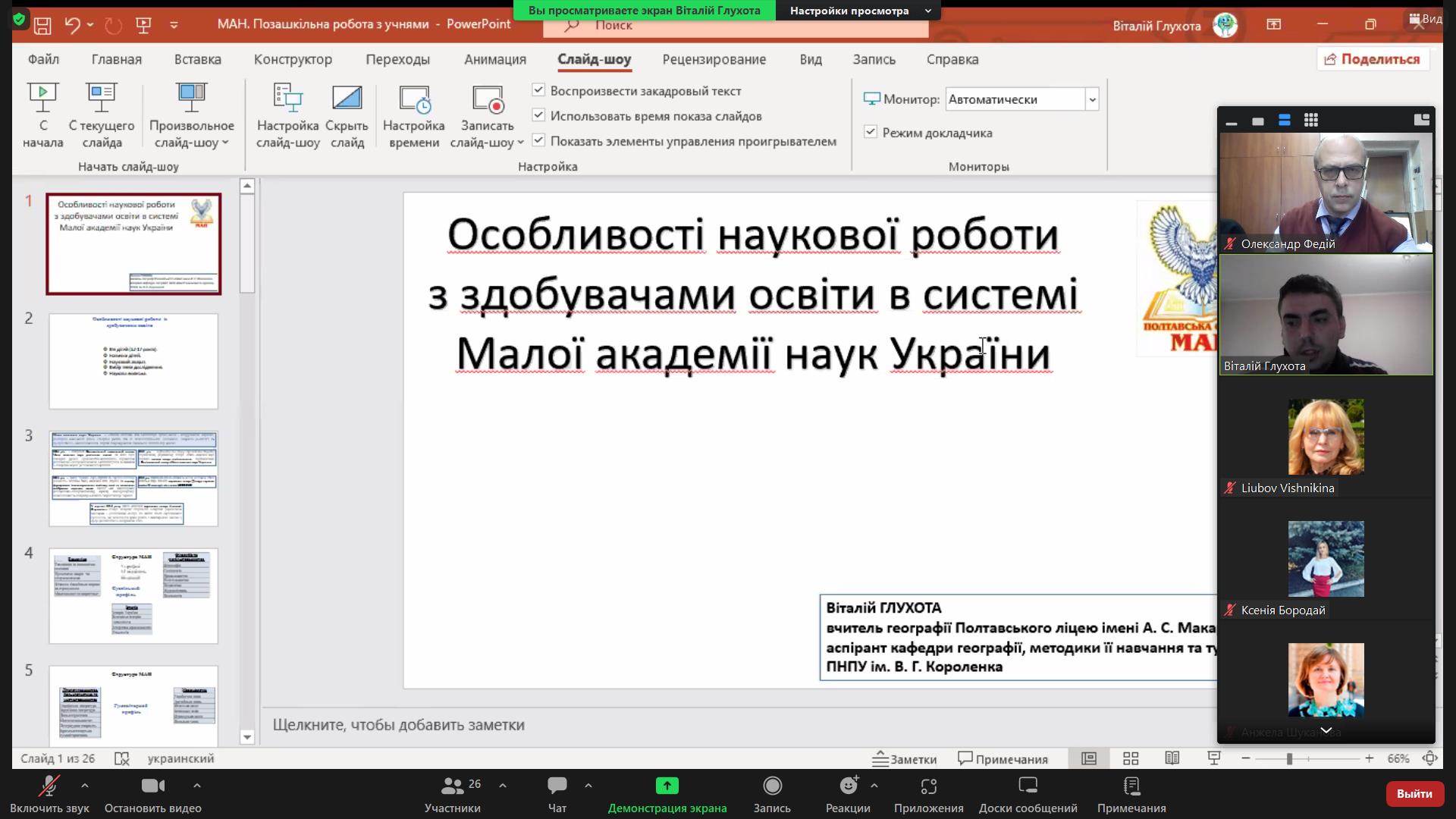Image resolution: width=1456 pixels, height=819 pixels.
Task: Click 'украинский' language in status bar
Action: 180,758
